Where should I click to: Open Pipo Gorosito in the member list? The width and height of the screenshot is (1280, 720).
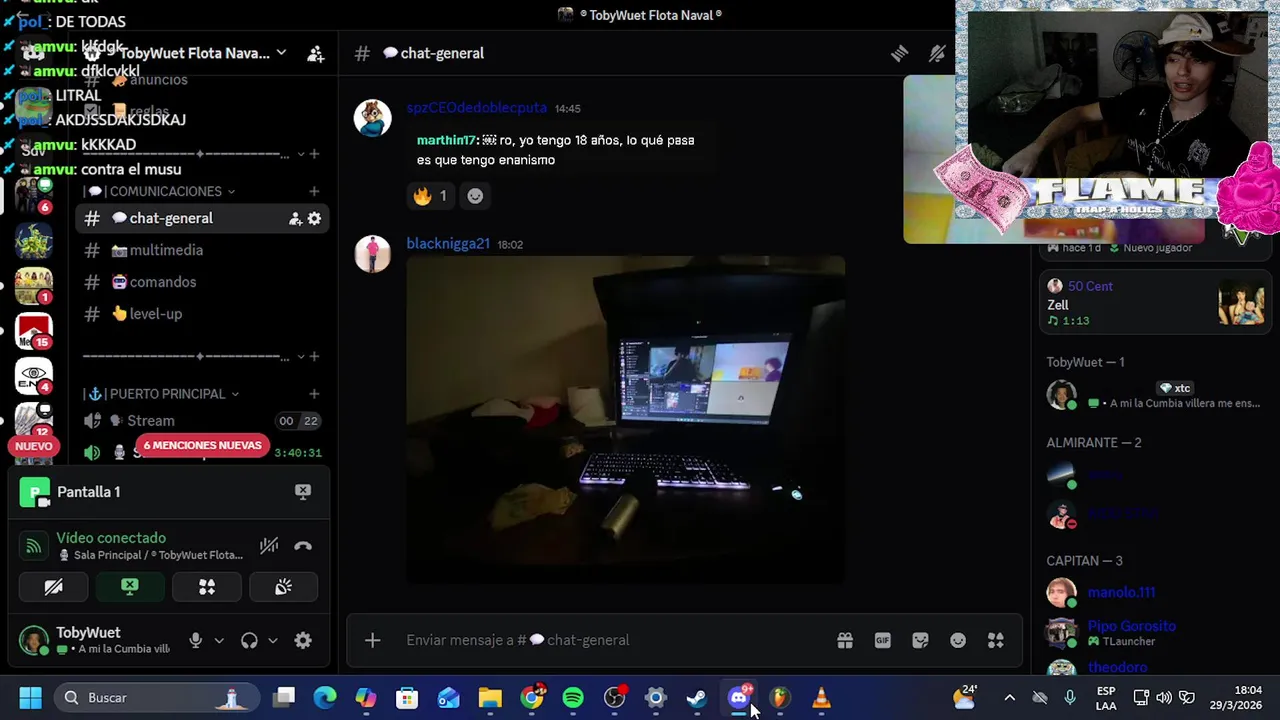(1155, 633)
